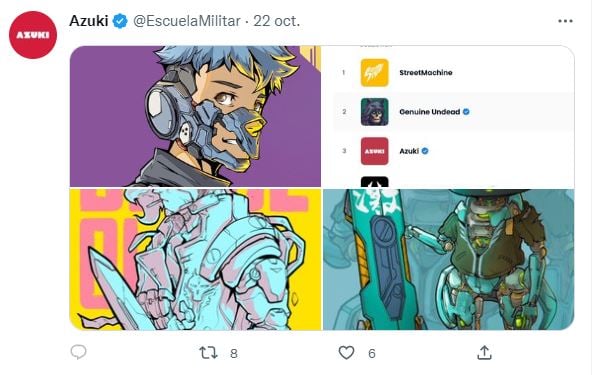605x375 pixels.
Task: Open the teal robot with hat image
Action: [x=448, y=259]
